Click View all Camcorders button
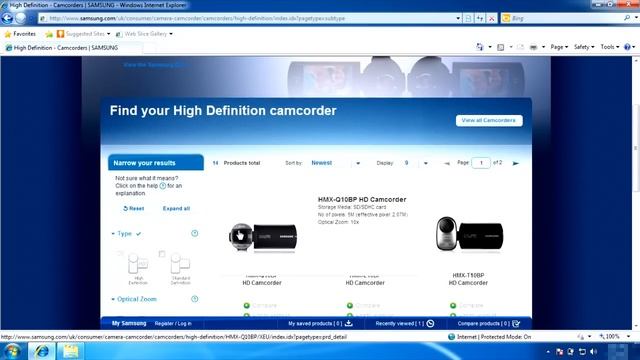The height and width of the screenshot is (360, 640). [489, 120]
